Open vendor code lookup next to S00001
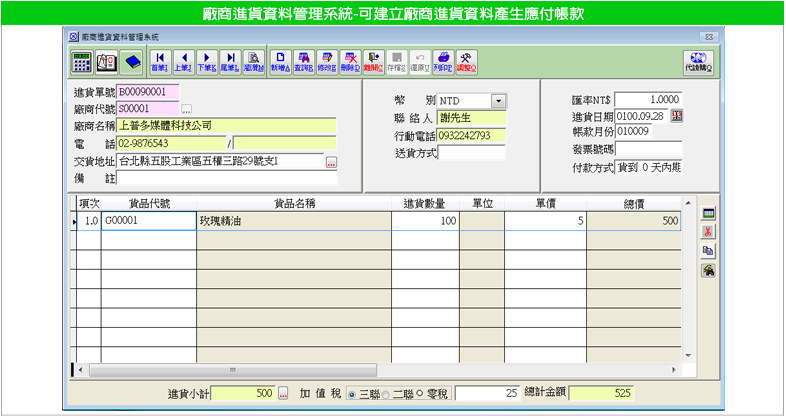The width and height of the screenshot is (786, 419). point(186,108)
